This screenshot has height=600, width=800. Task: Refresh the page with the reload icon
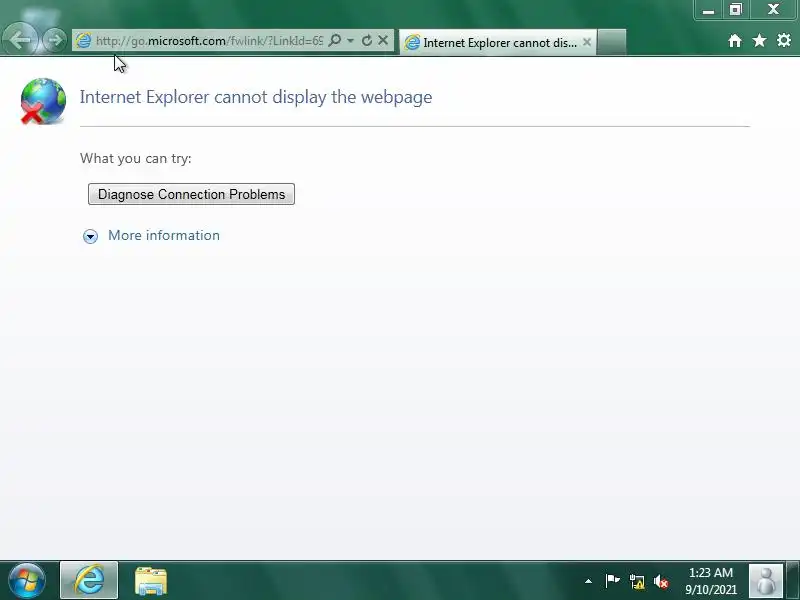point(366,40)
